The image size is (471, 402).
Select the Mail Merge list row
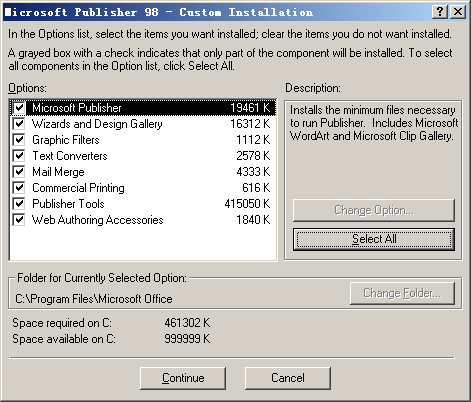click(143, 172)
